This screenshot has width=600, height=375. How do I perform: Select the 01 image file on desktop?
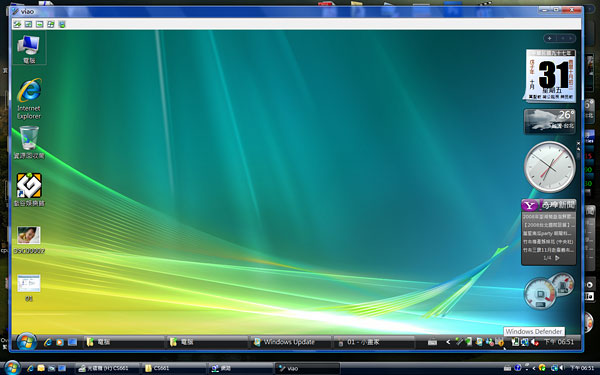point(29,288)
